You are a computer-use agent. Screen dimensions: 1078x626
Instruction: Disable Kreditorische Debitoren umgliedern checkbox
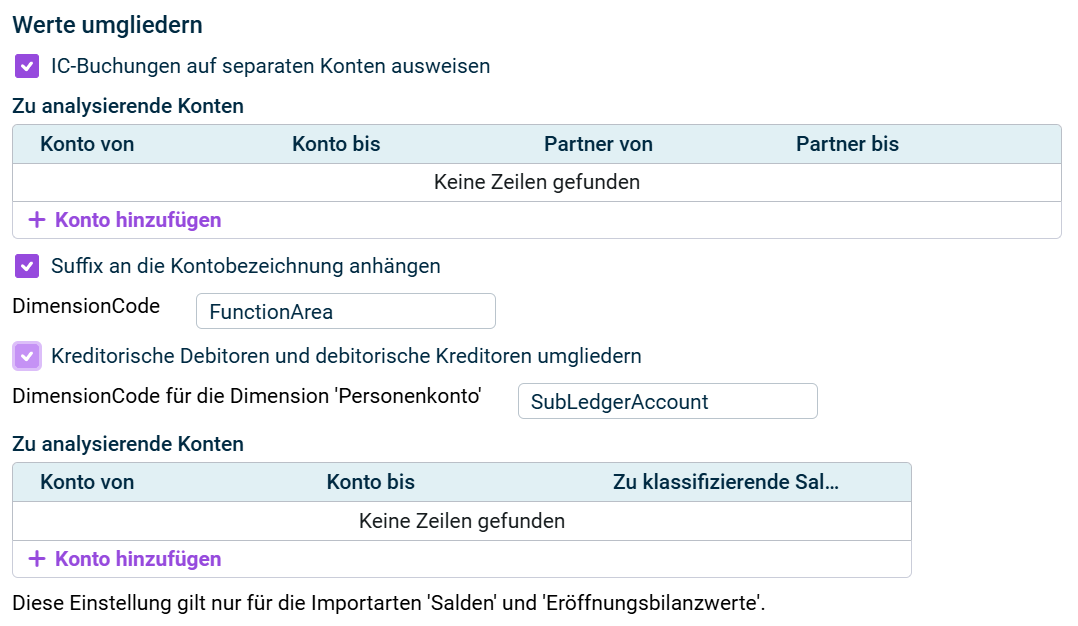pos(27,356)
